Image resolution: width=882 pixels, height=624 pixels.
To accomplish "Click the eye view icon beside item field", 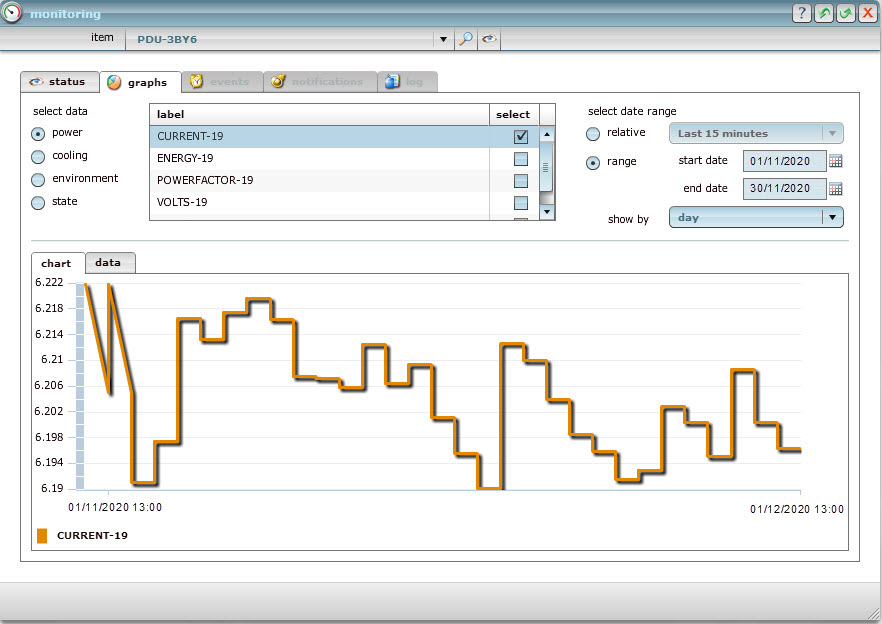I will tap(489, 39).
